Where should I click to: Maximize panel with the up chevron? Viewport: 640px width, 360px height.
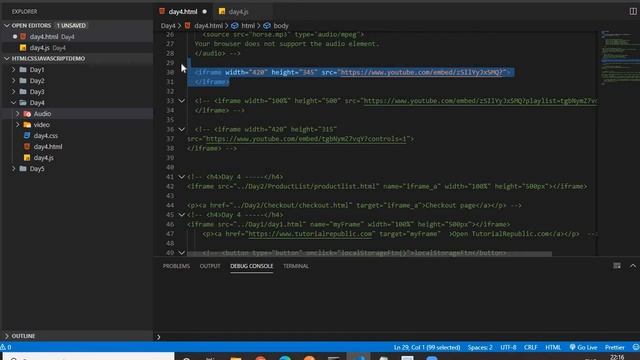tap(633, 266)
